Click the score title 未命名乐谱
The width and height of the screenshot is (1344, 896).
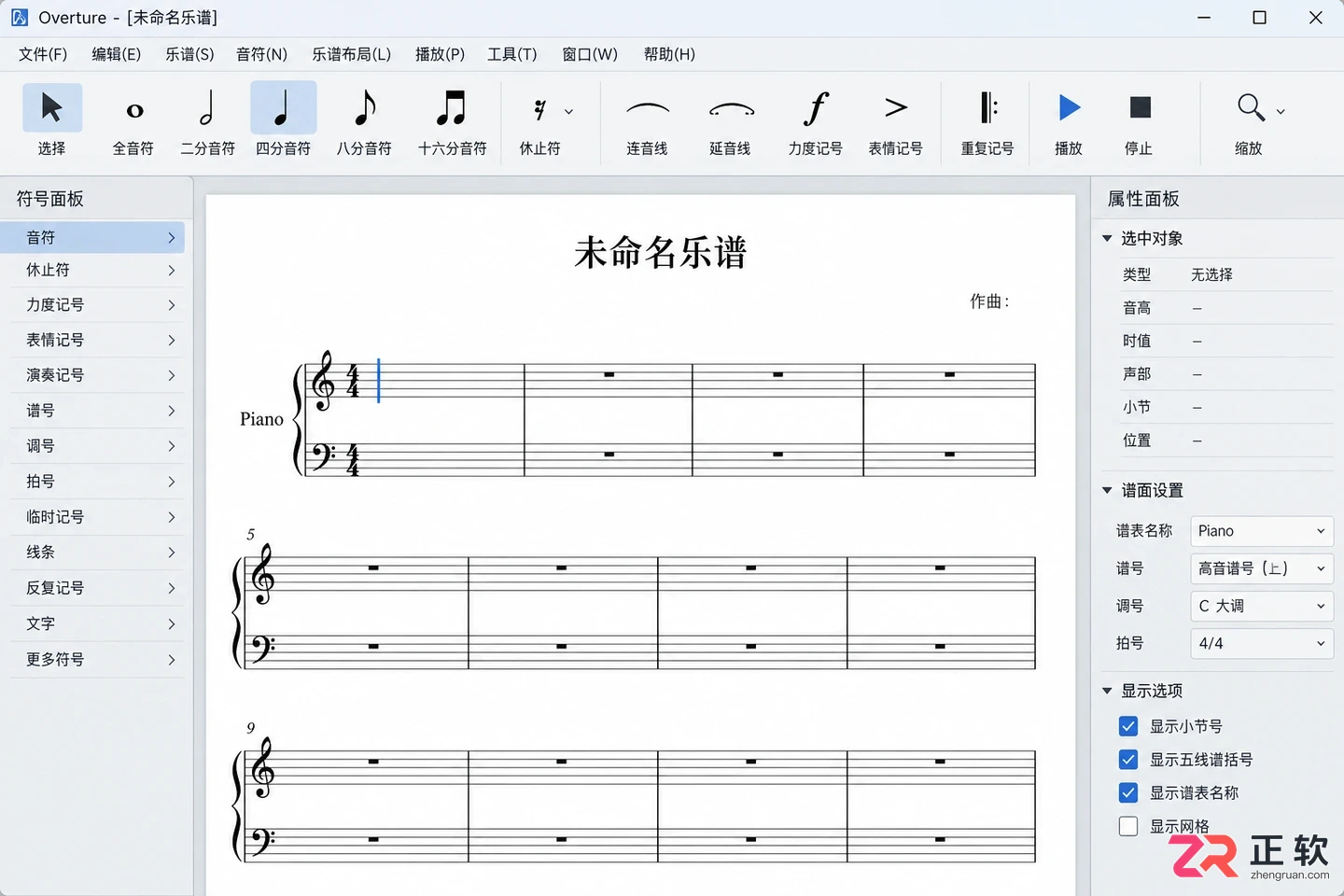tap(661, 252)
